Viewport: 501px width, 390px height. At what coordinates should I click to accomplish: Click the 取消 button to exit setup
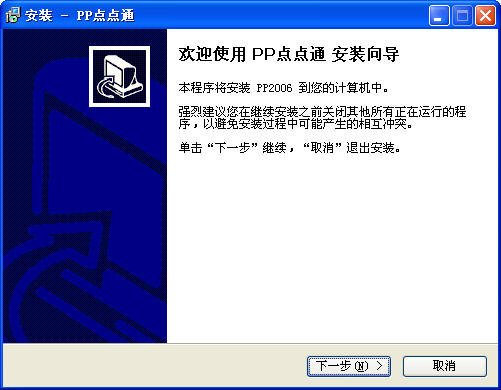click(445, 366)
